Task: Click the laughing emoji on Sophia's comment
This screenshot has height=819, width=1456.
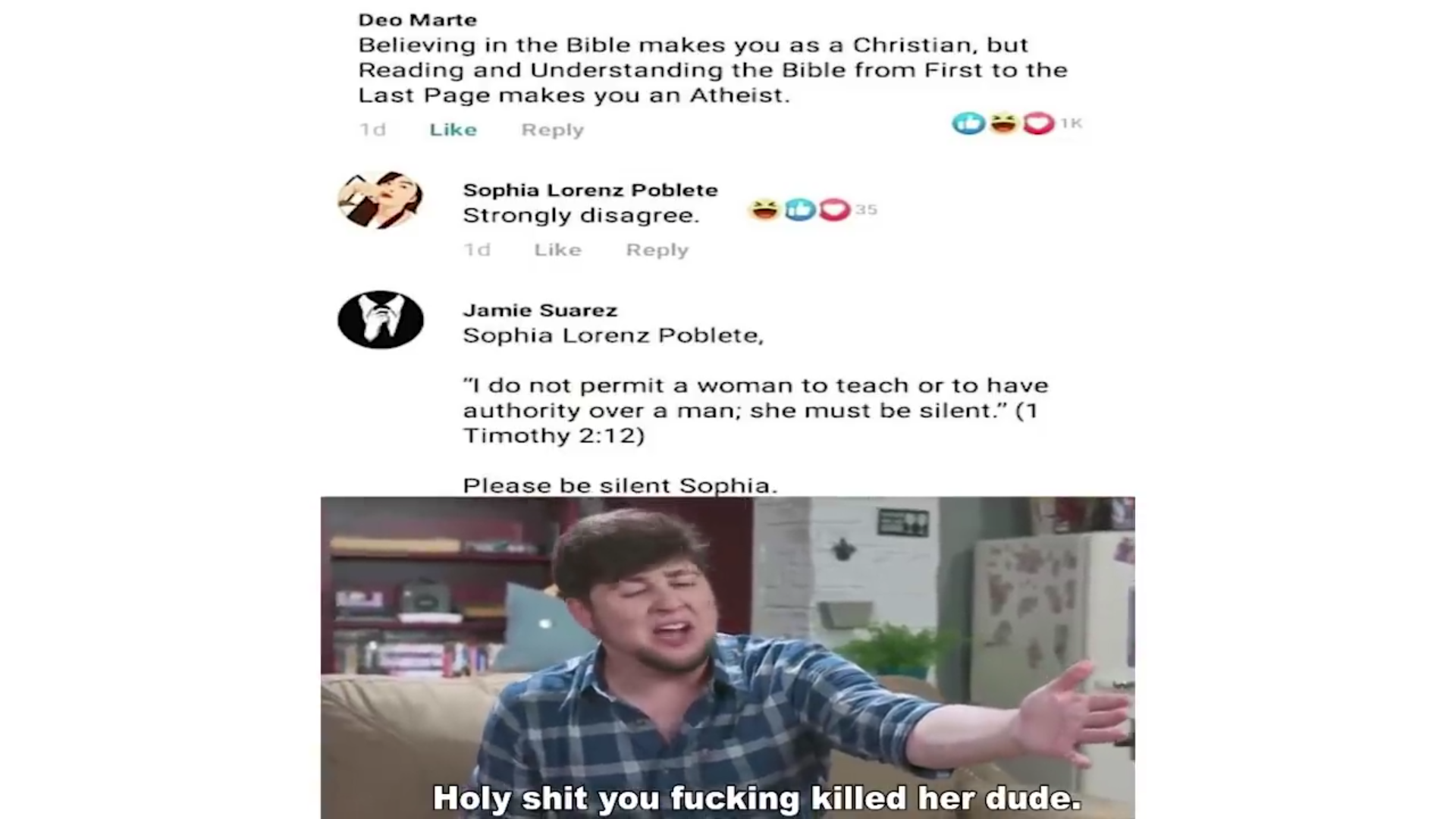Action: coord(764,209)
